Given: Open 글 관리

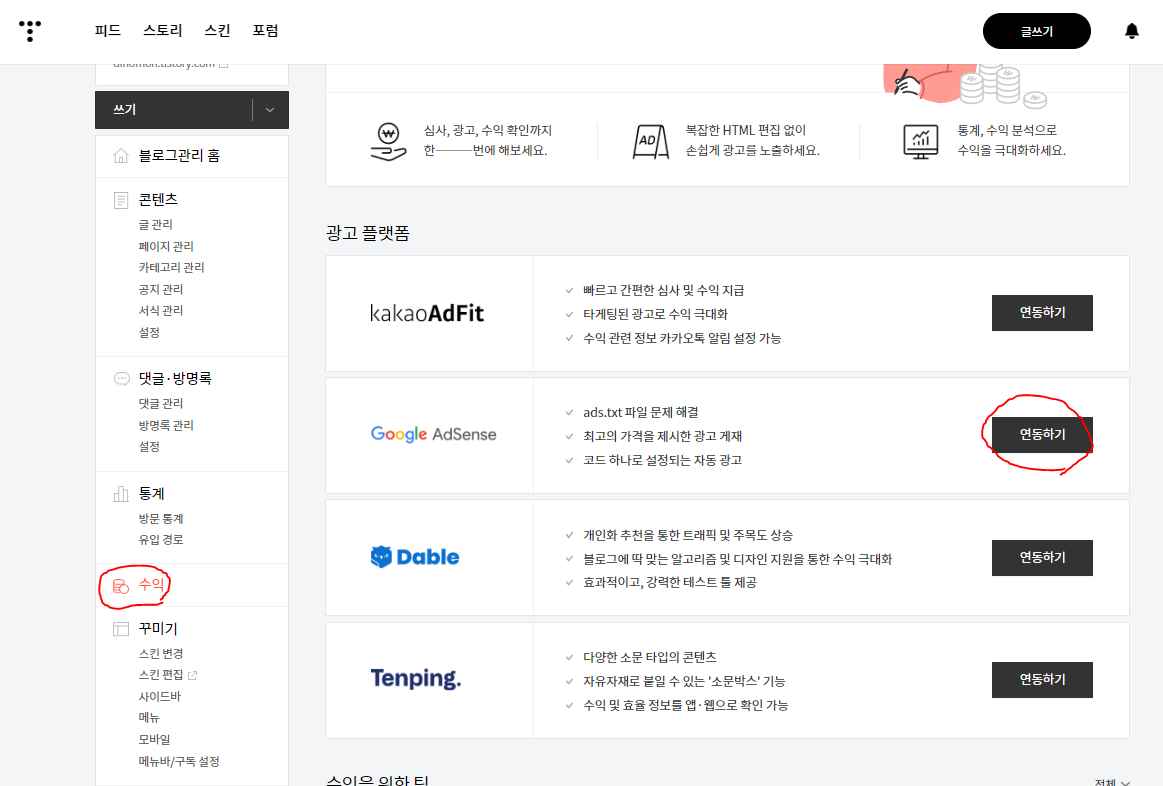Looking at the screenshot, I should [x=155, y=224].
